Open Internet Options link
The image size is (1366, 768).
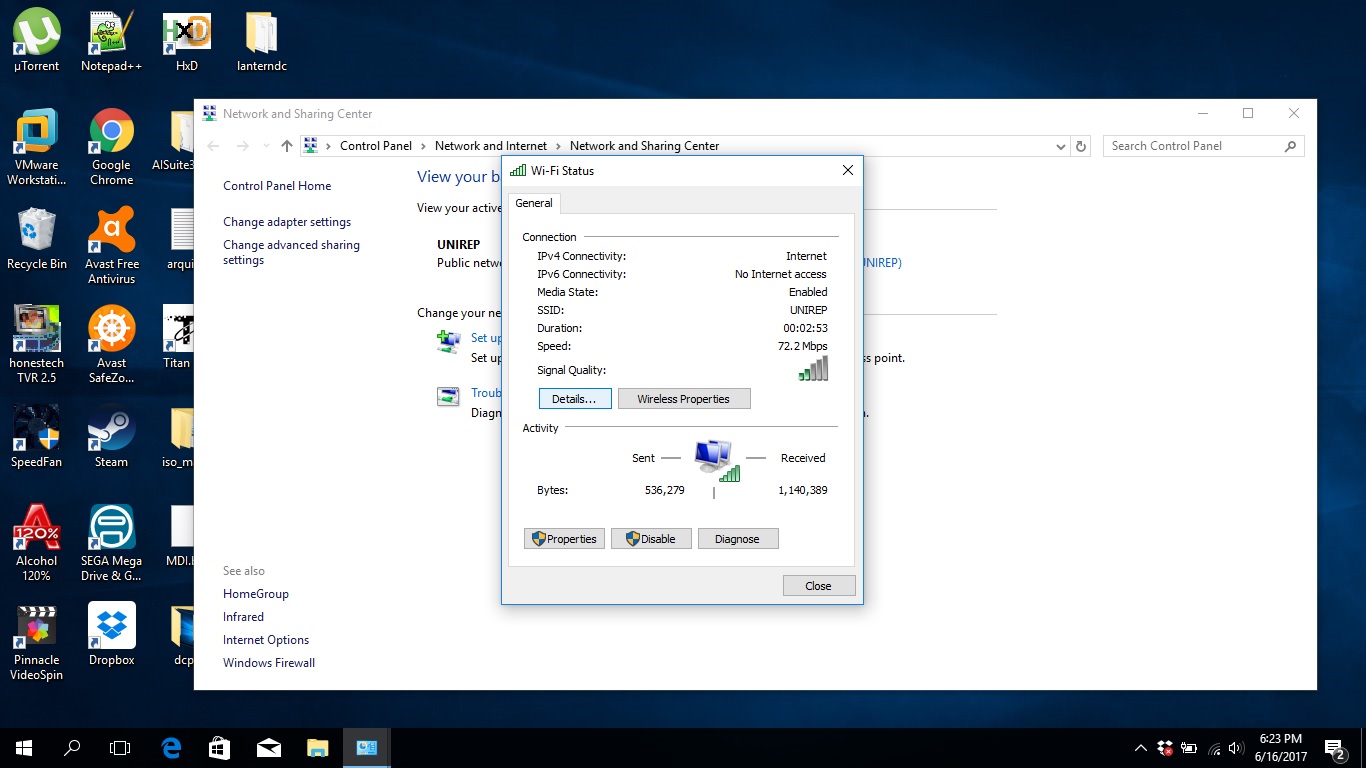click(266, 640)
